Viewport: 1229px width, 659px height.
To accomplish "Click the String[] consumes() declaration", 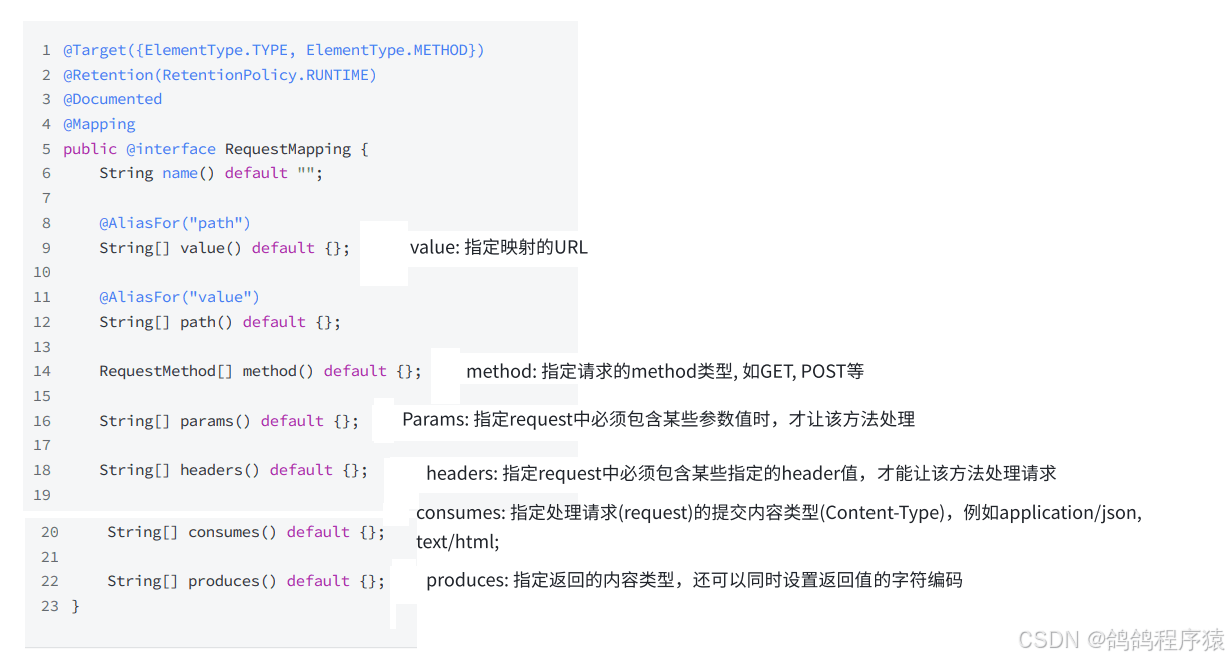I will (x=246, y=532).
